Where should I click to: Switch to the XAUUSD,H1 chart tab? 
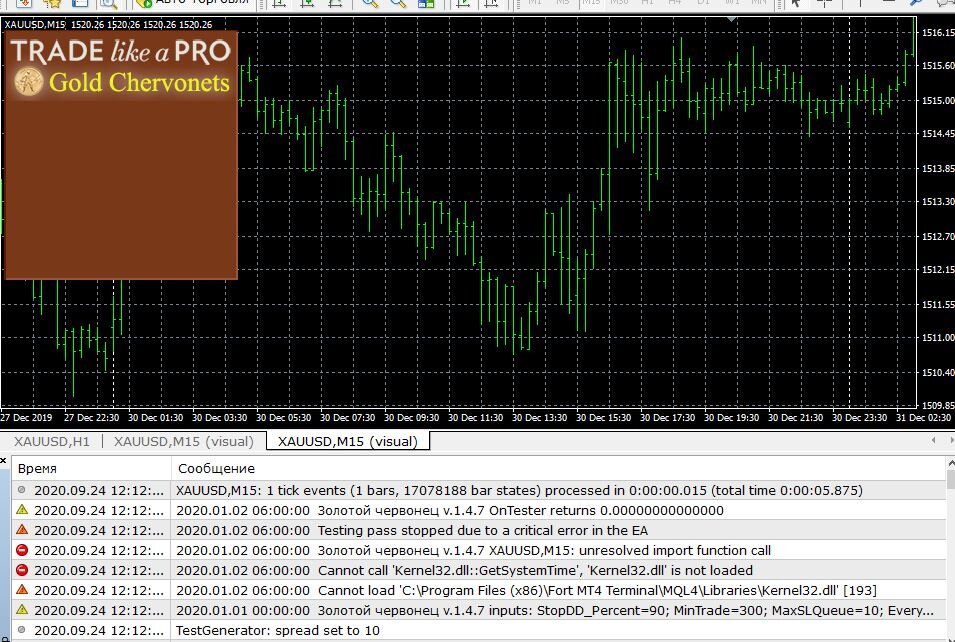(52, 442)
